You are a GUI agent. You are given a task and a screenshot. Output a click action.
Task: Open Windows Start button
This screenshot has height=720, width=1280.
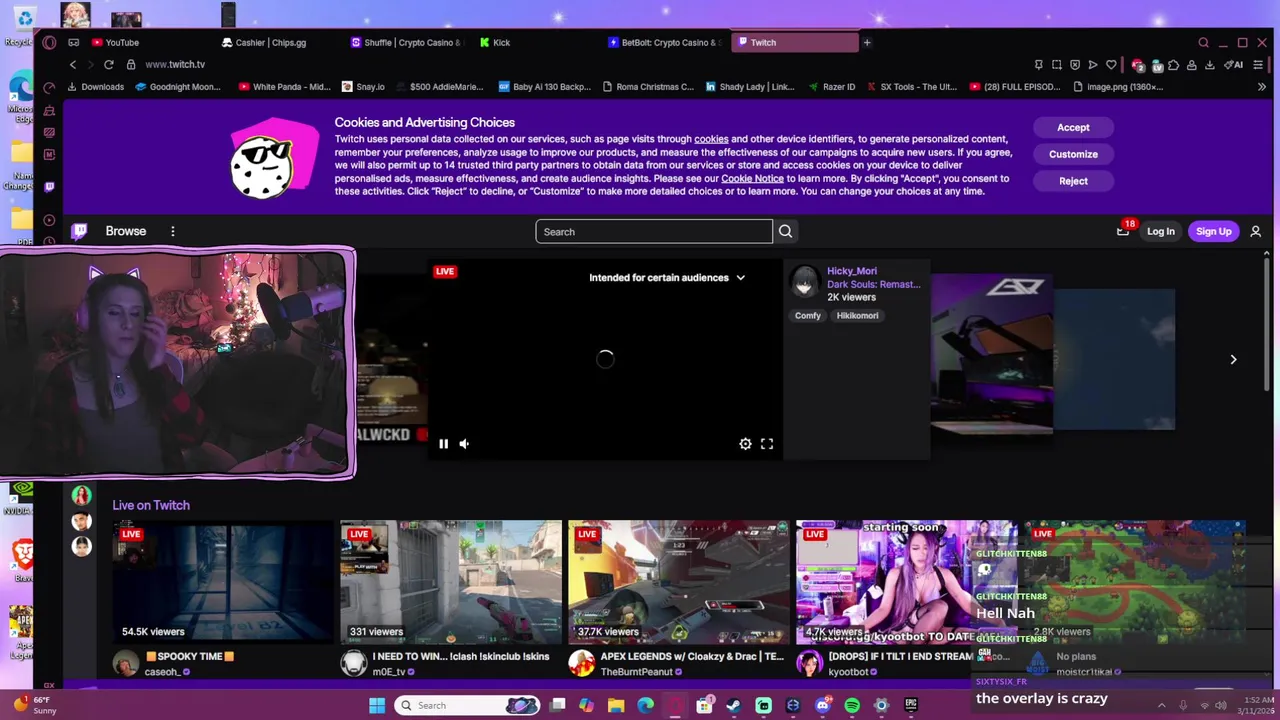tap(377, 705)
